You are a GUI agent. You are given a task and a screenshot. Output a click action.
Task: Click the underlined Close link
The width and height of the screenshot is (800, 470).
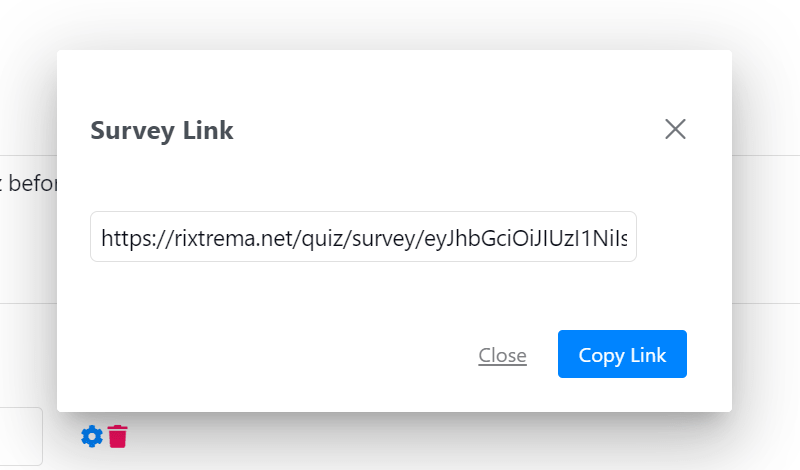click(x=502, y=355)
